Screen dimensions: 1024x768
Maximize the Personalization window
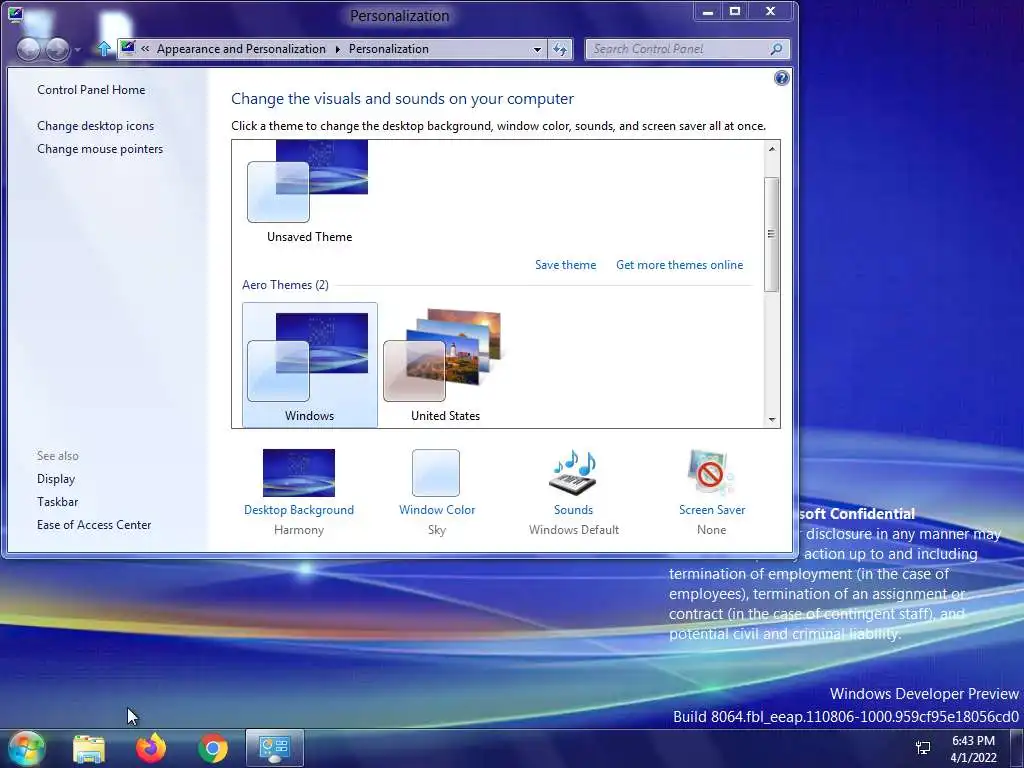(x=735, y=11)
